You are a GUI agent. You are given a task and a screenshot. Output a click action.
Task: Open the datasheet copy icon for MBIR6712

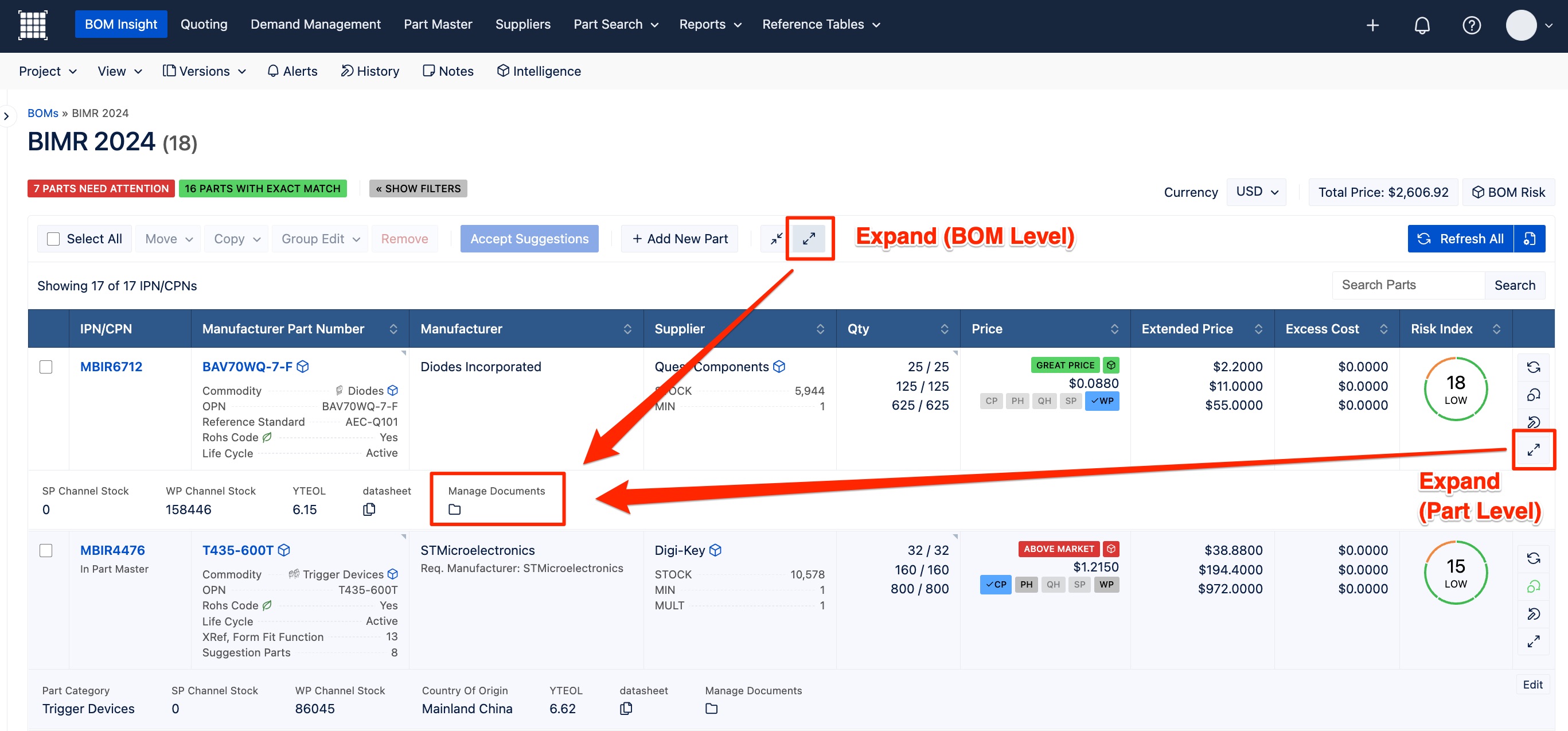[369, 510]
